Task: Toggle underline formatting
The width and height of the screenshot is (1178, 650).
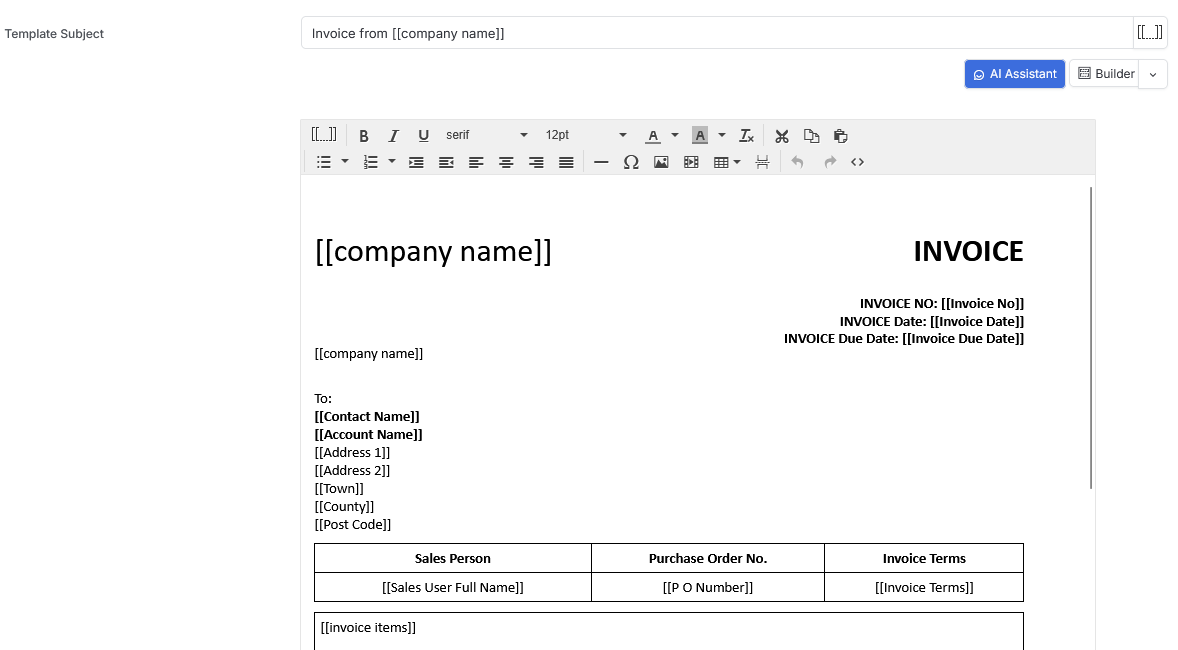Action: [x=423, y=136]
